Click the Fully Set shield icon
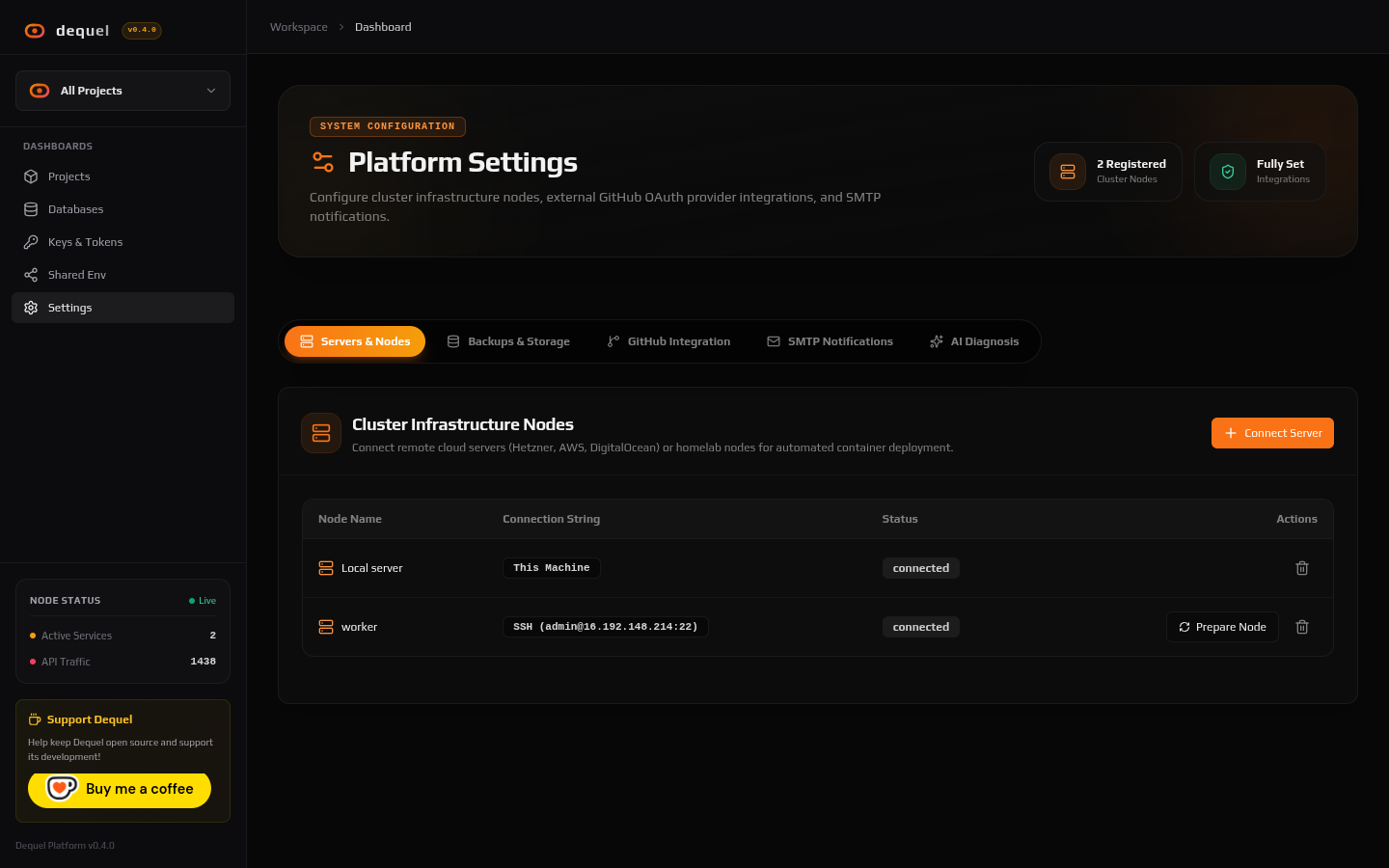 [x=1228, y=172]
